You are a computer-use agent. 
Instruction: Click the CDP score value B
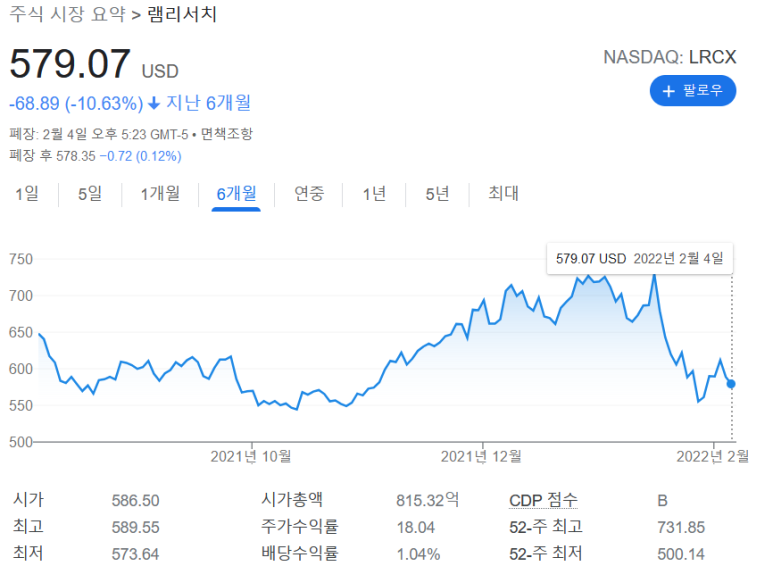coord(663,501)
